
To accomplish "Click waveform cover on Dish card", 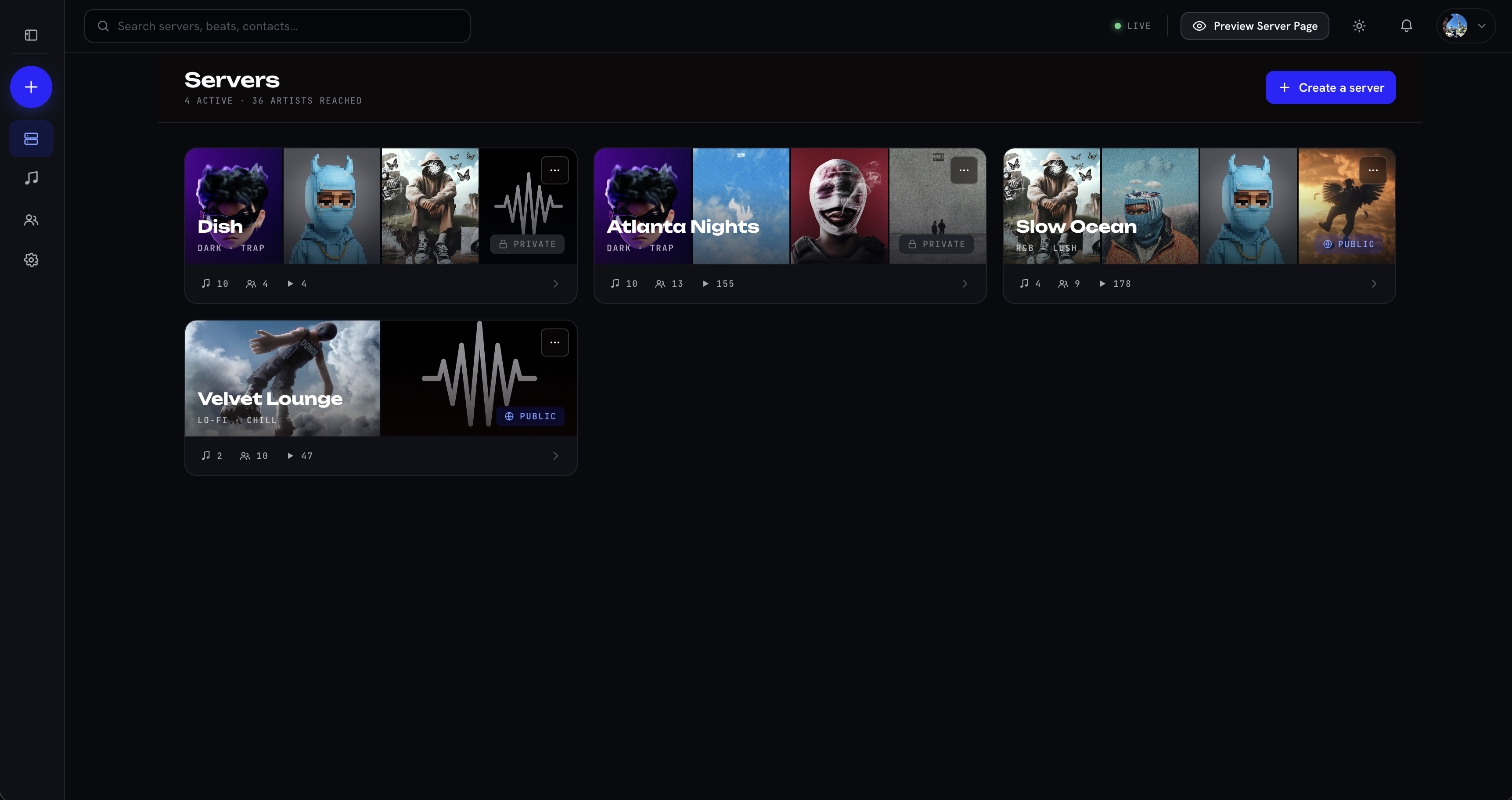I will (x=528, y=206).
